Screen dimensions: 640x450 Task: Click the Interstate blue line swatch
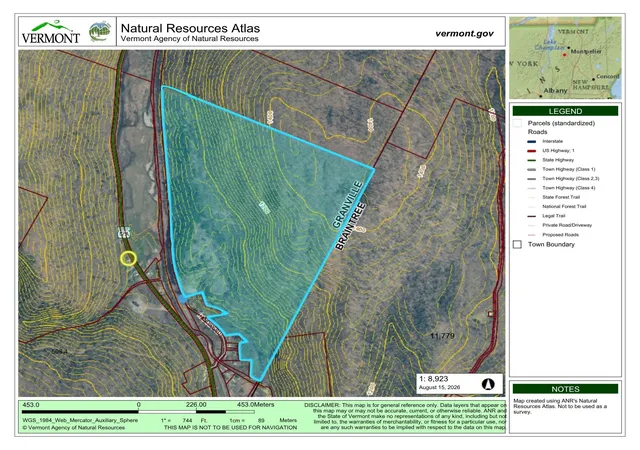(531, 141)
